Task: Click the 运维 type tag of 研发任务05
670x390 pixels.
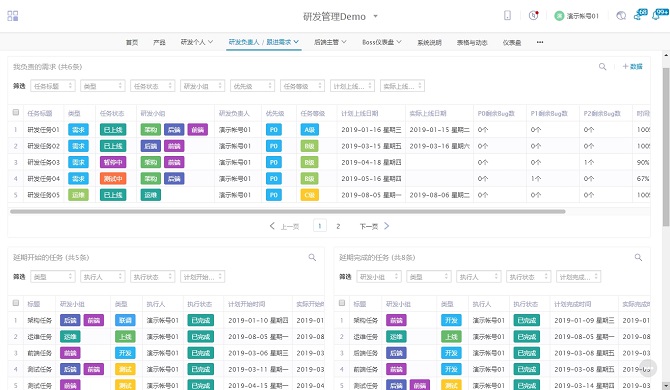Action: (x=78, y=195)
